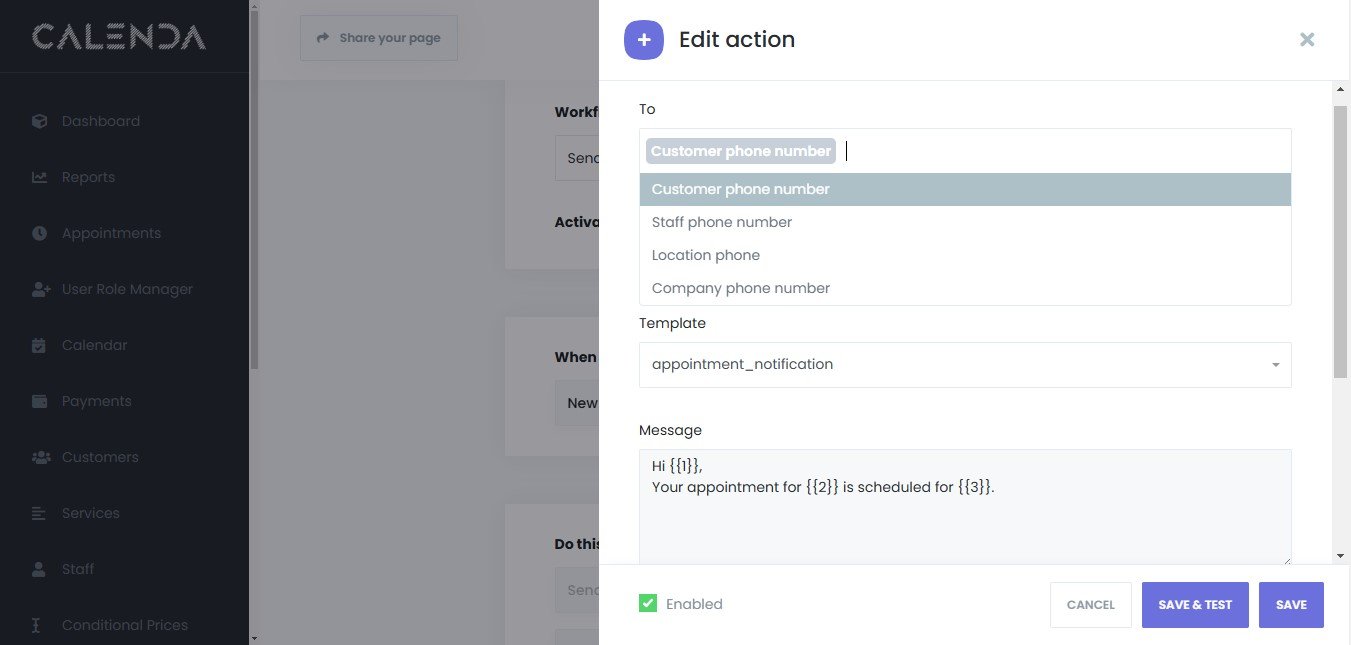1351x645 pixels.
Task: Click the Staff person icon
Action: [40, 569]
